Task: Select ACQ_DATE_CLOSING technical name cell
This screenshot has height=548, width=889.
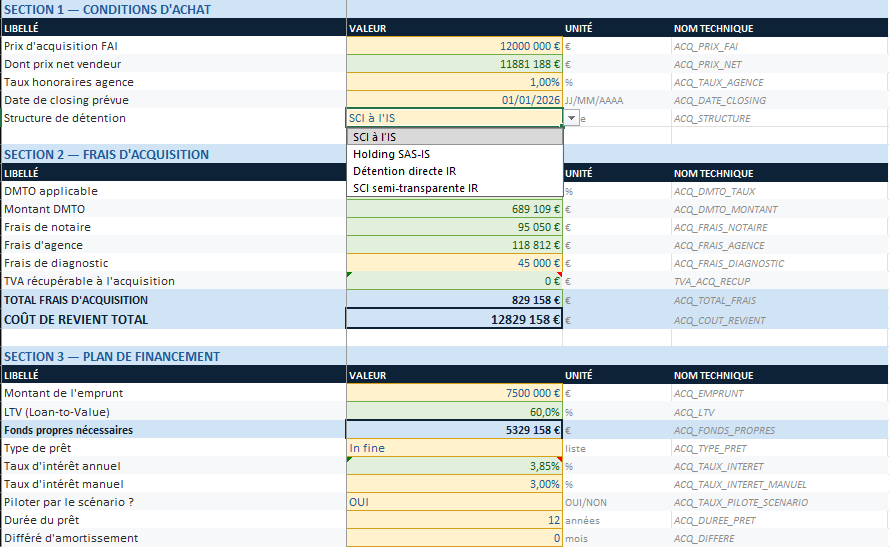Action: (719, 101)
